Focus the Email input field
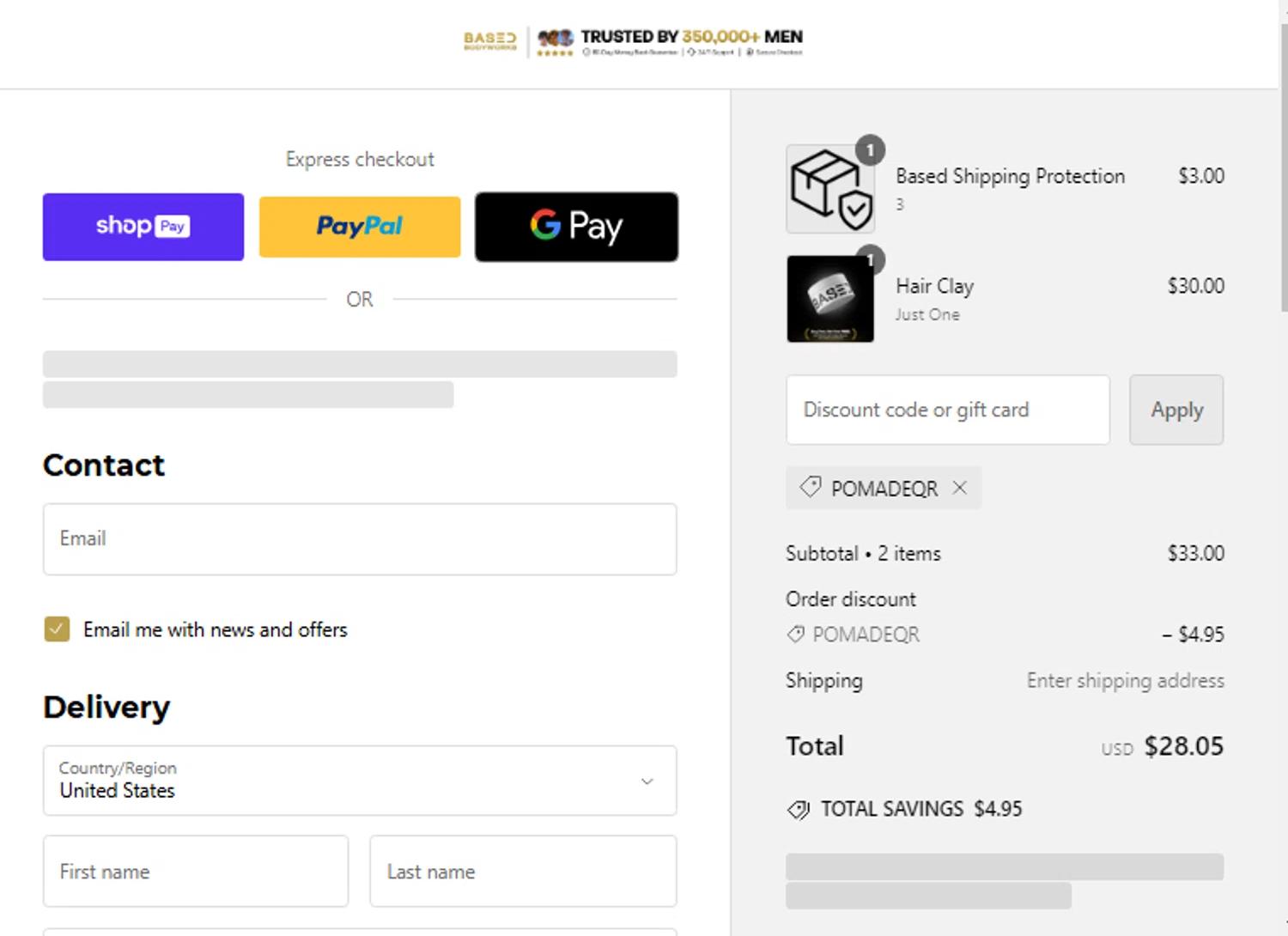The width and height of the screenshot is (1288, 936). coord(360,539)
